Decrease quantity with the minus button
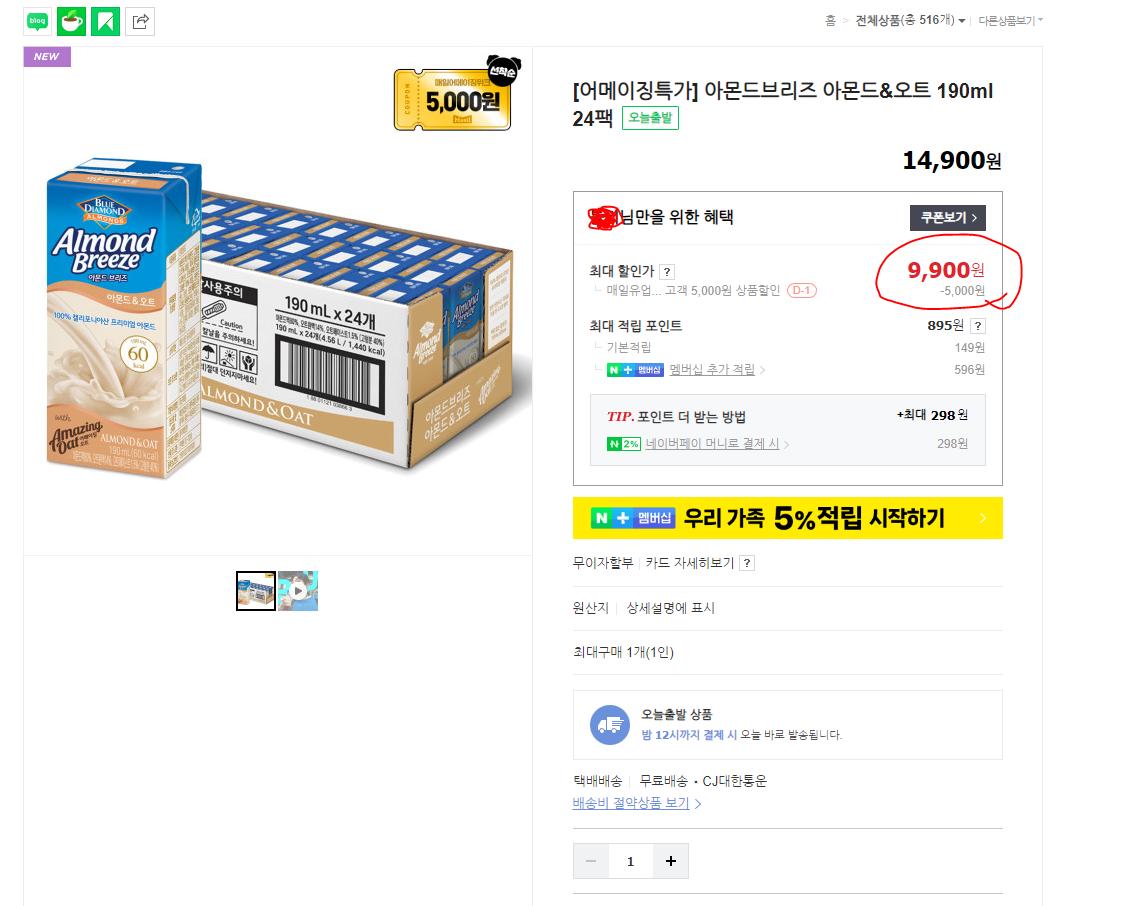The height and width of the screenshot is (906, 1140). pos(591,861)
